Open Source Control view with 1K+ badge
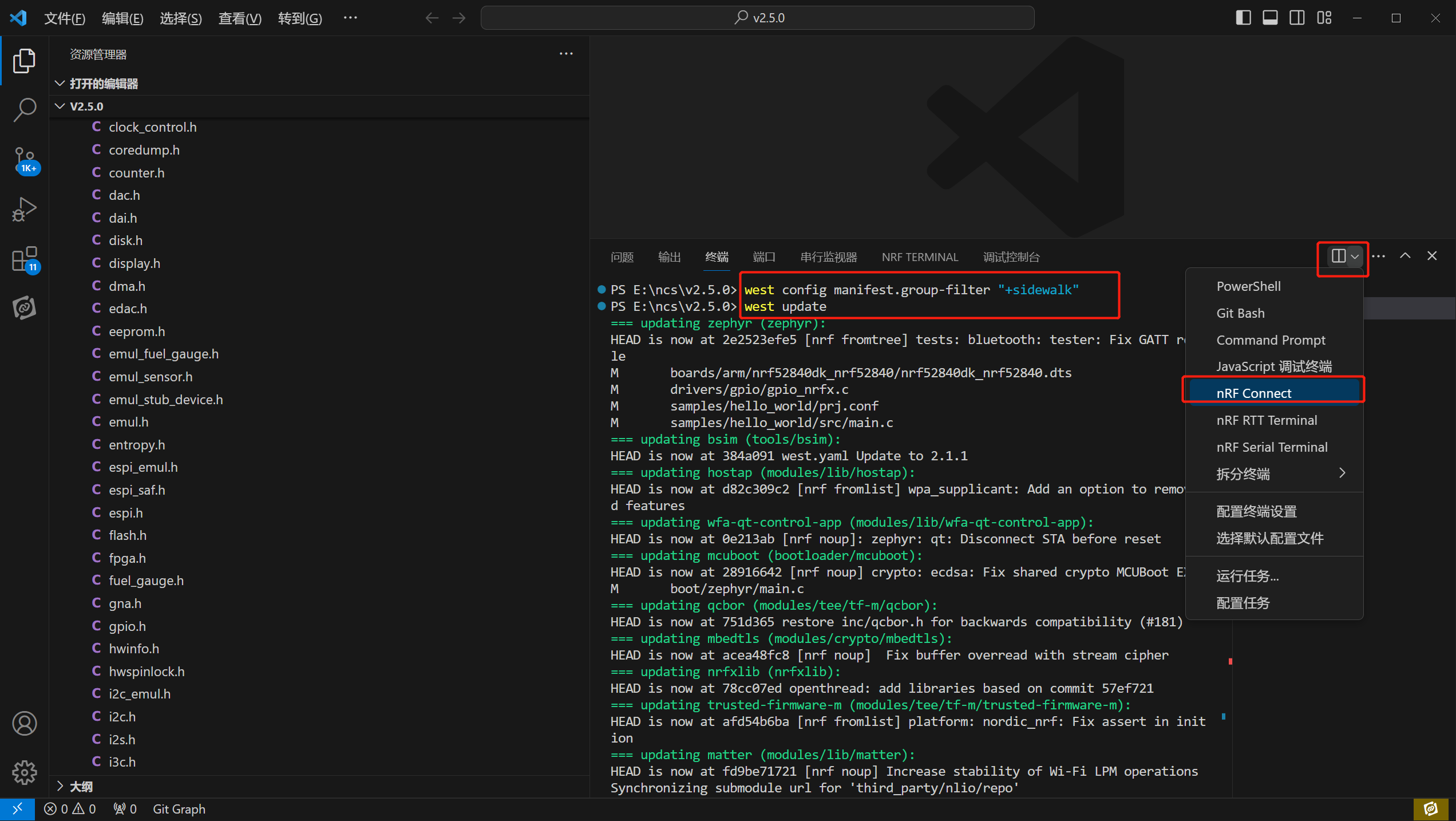 25,160
